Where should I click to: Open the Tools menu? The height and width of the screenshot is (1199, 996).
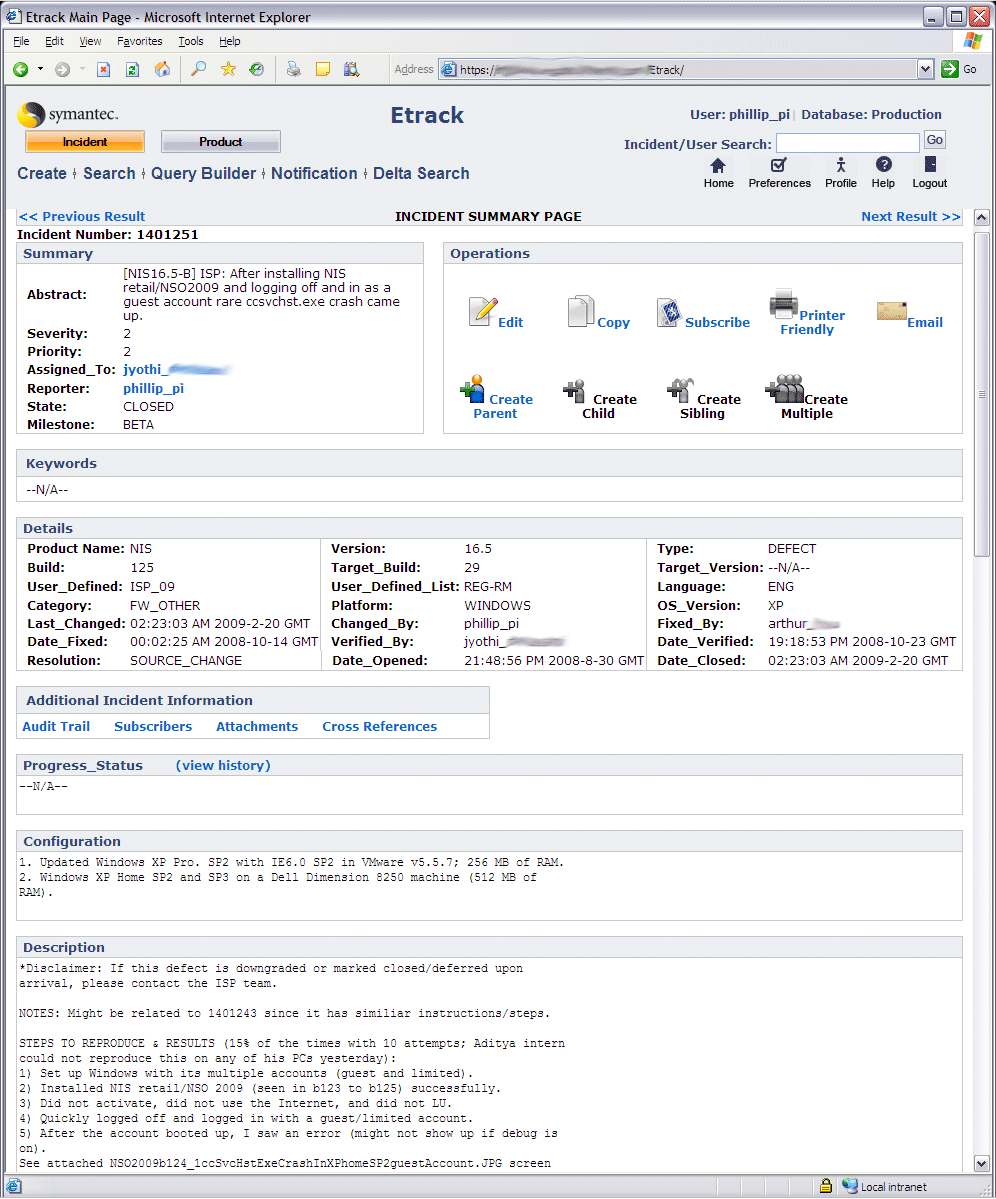[x=190, y=41]
